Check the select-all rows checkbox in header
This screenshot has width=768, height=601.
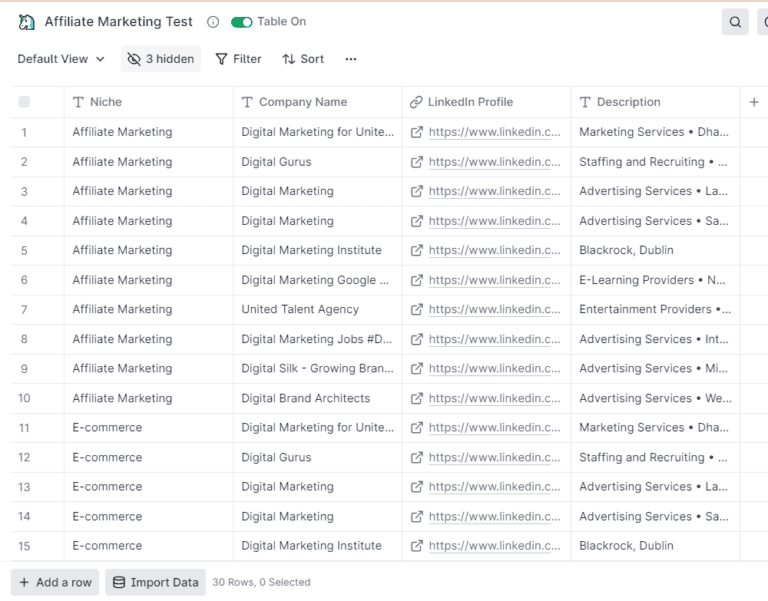point(24,102)
